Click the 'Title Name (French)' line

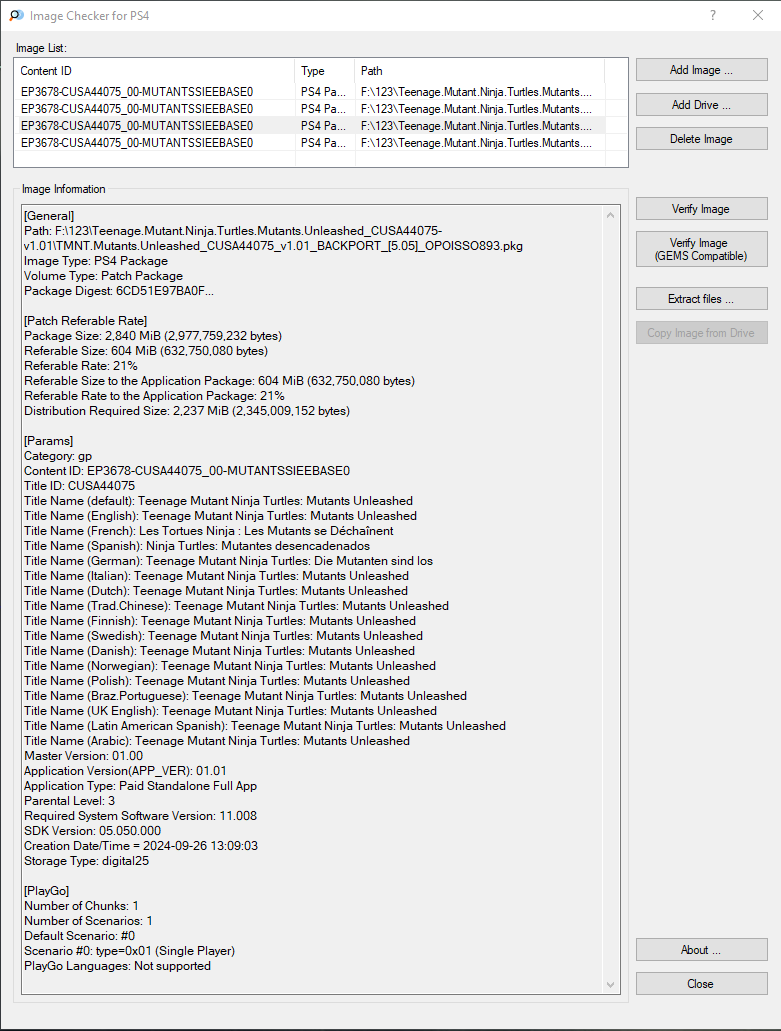pos(208,531)
